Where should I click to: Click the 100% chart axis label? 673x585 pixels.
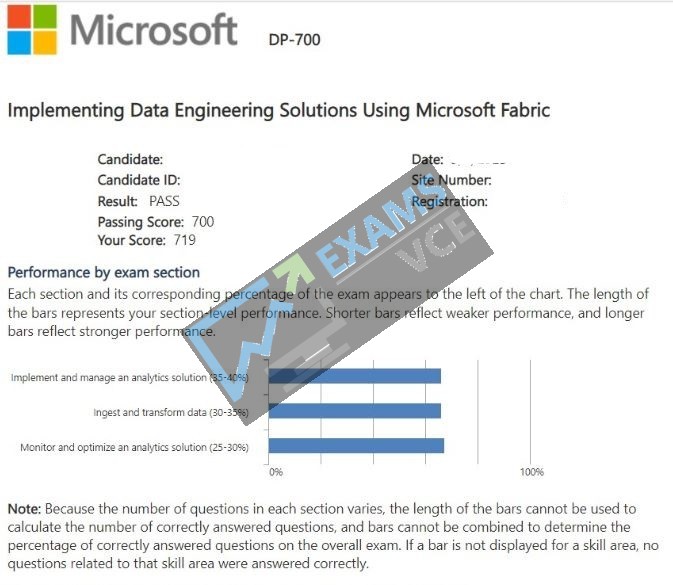532,472
